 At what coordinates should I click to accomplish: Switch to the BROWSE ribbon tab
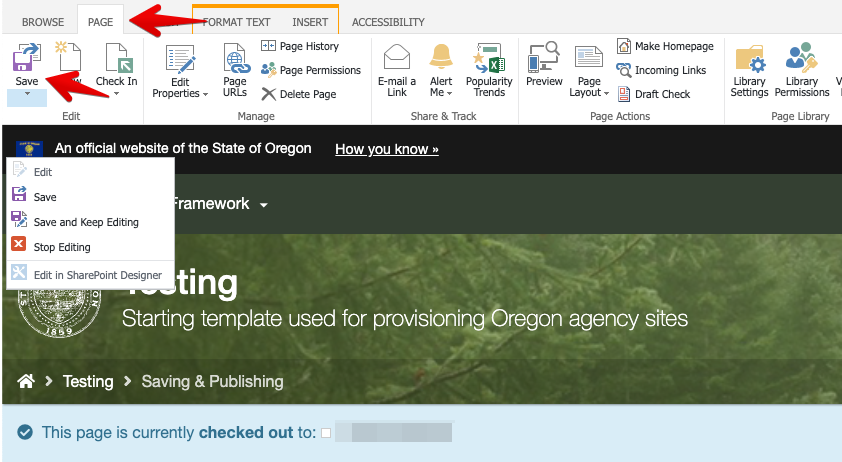coord(43,22)
